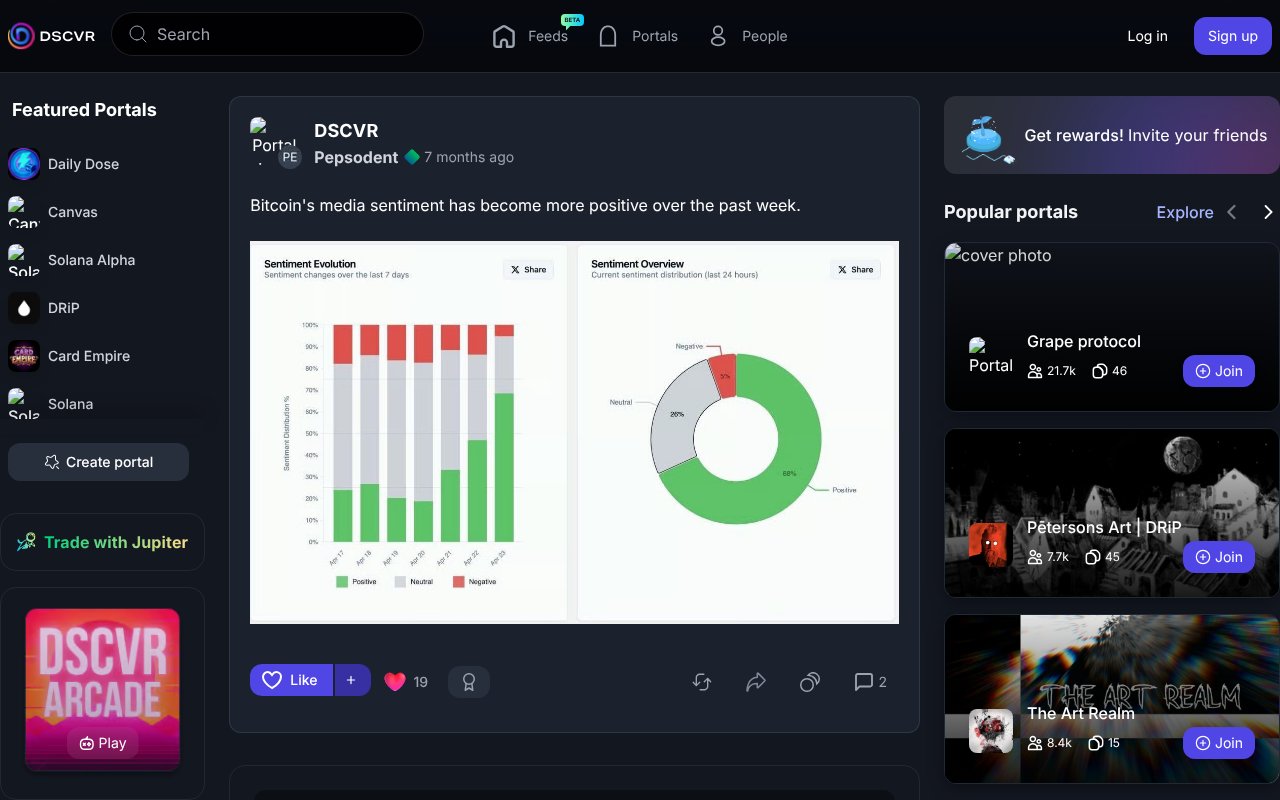Click the DSCVR logo in the top left
Viewport: 1280px width, 800px height.
tap(52, 35)
